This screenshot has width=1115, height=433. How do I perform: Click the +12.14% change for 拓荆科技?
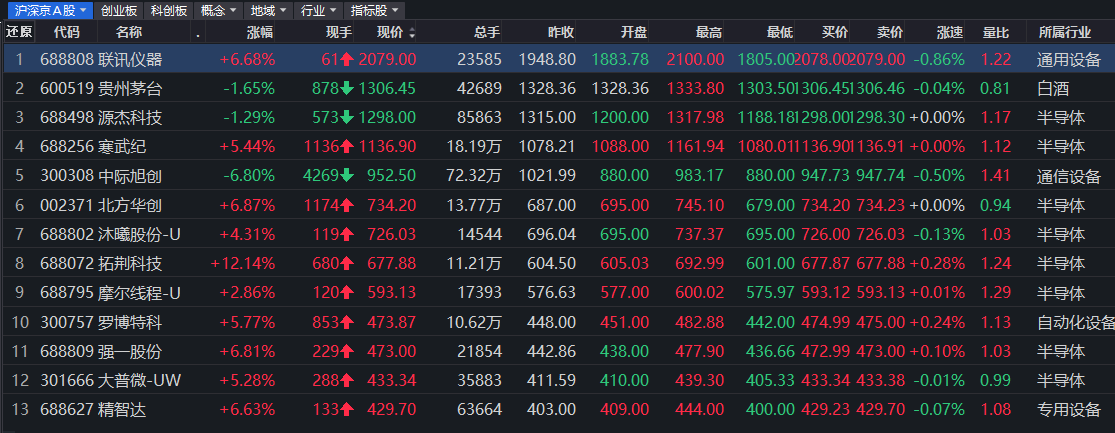coord(242,264)
